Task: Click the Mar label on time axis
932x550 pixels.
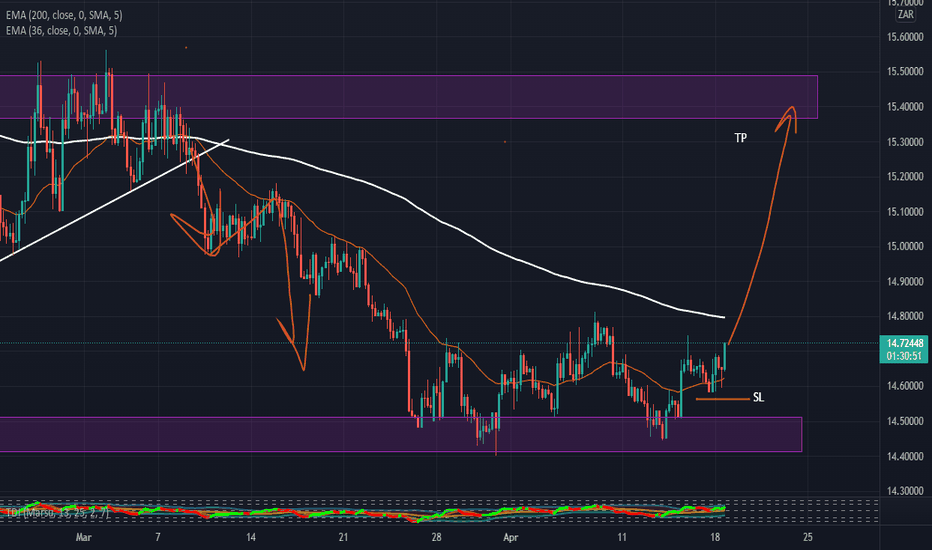Action: 84,537
